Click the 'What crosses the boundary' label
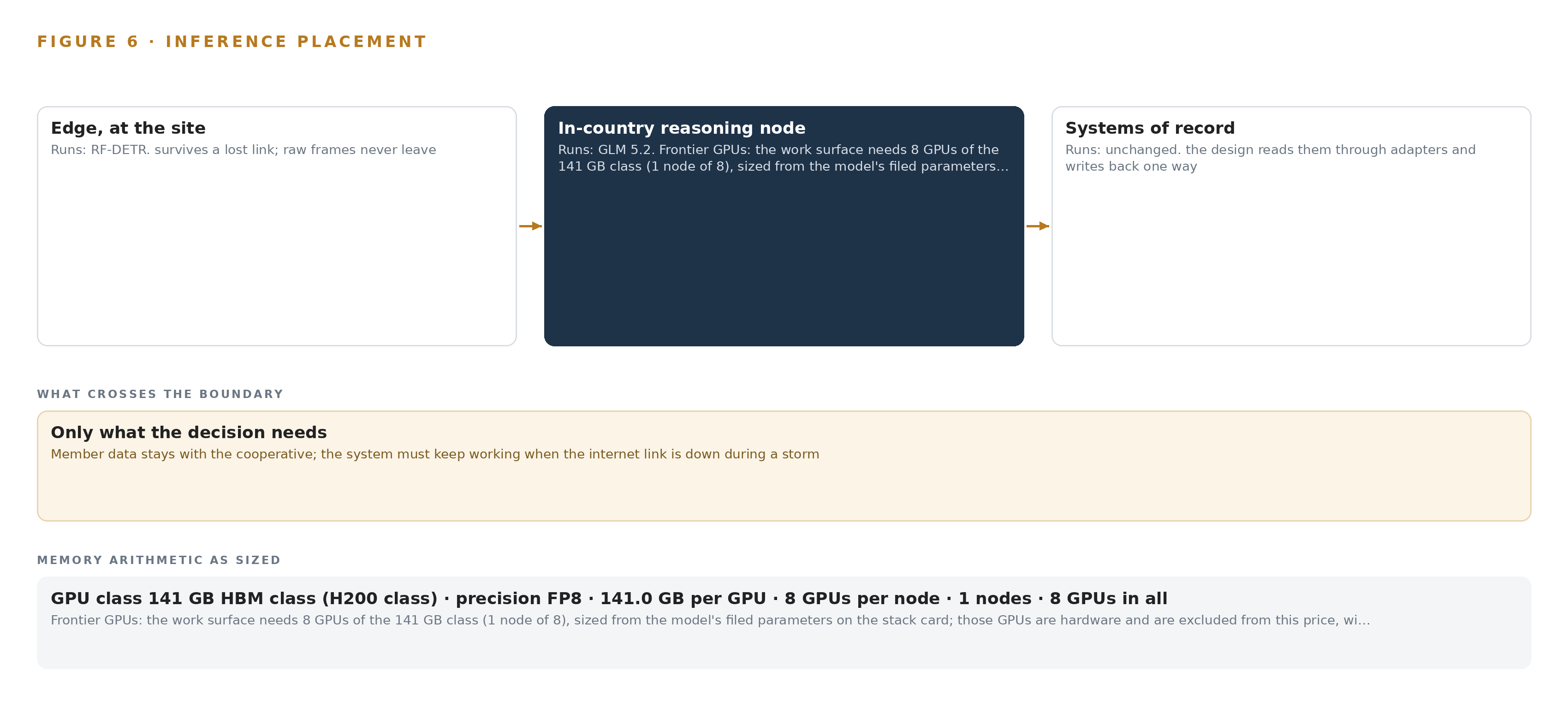 click(160, 394)
